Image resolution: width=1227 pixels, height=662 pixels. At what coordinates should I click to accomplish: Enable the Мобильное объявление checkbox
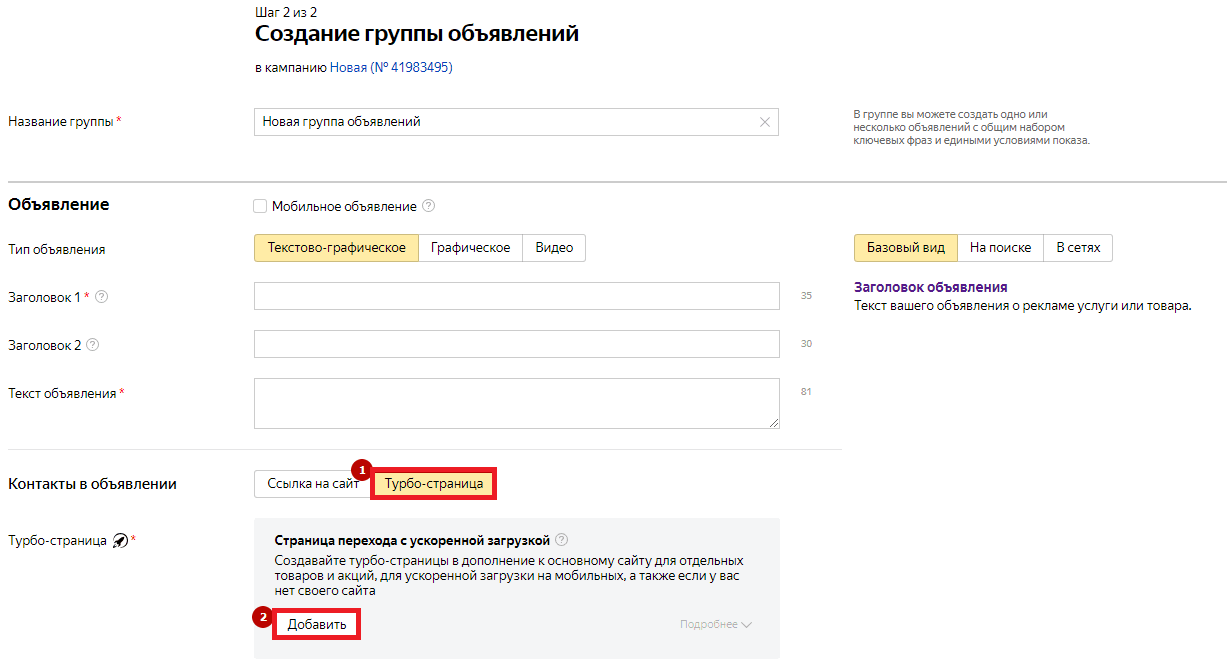point(260,206)
